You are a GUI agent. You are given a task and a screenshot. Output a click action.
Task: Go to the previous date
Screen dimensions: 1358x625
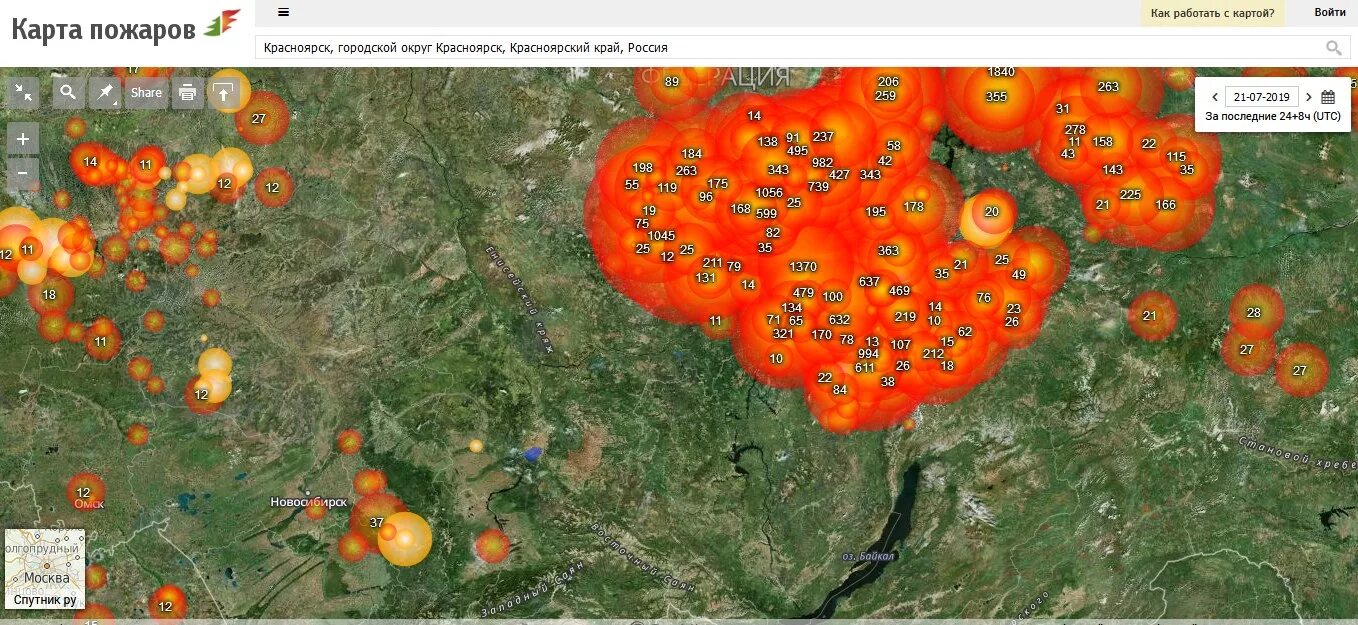(1215, 97)
